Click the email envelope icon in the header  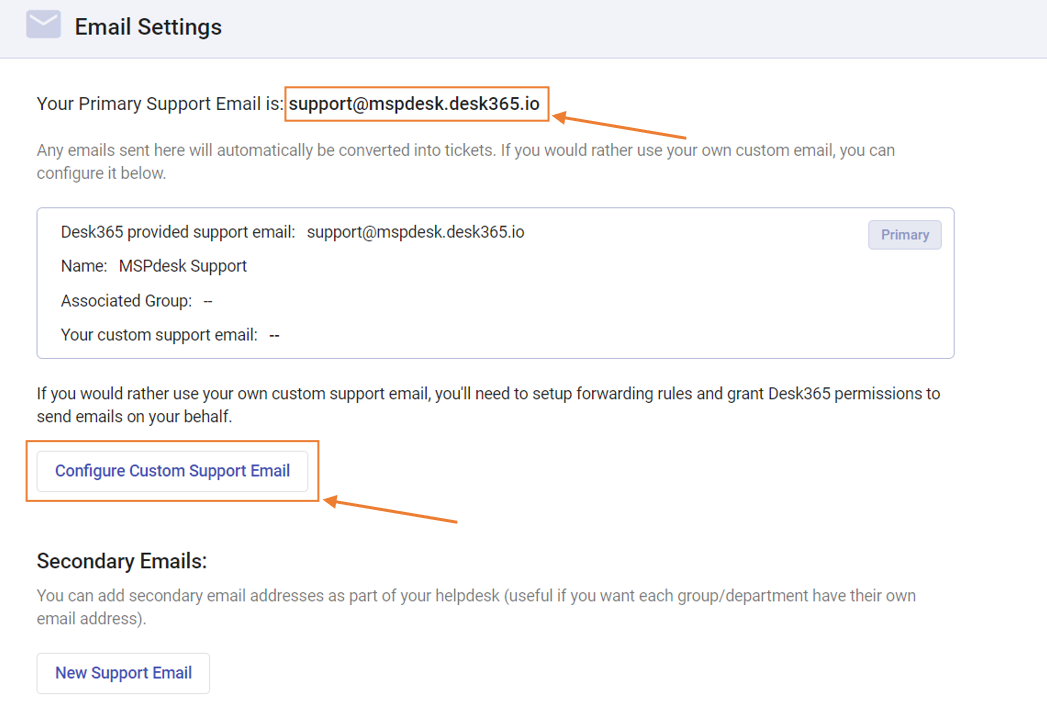43,23
